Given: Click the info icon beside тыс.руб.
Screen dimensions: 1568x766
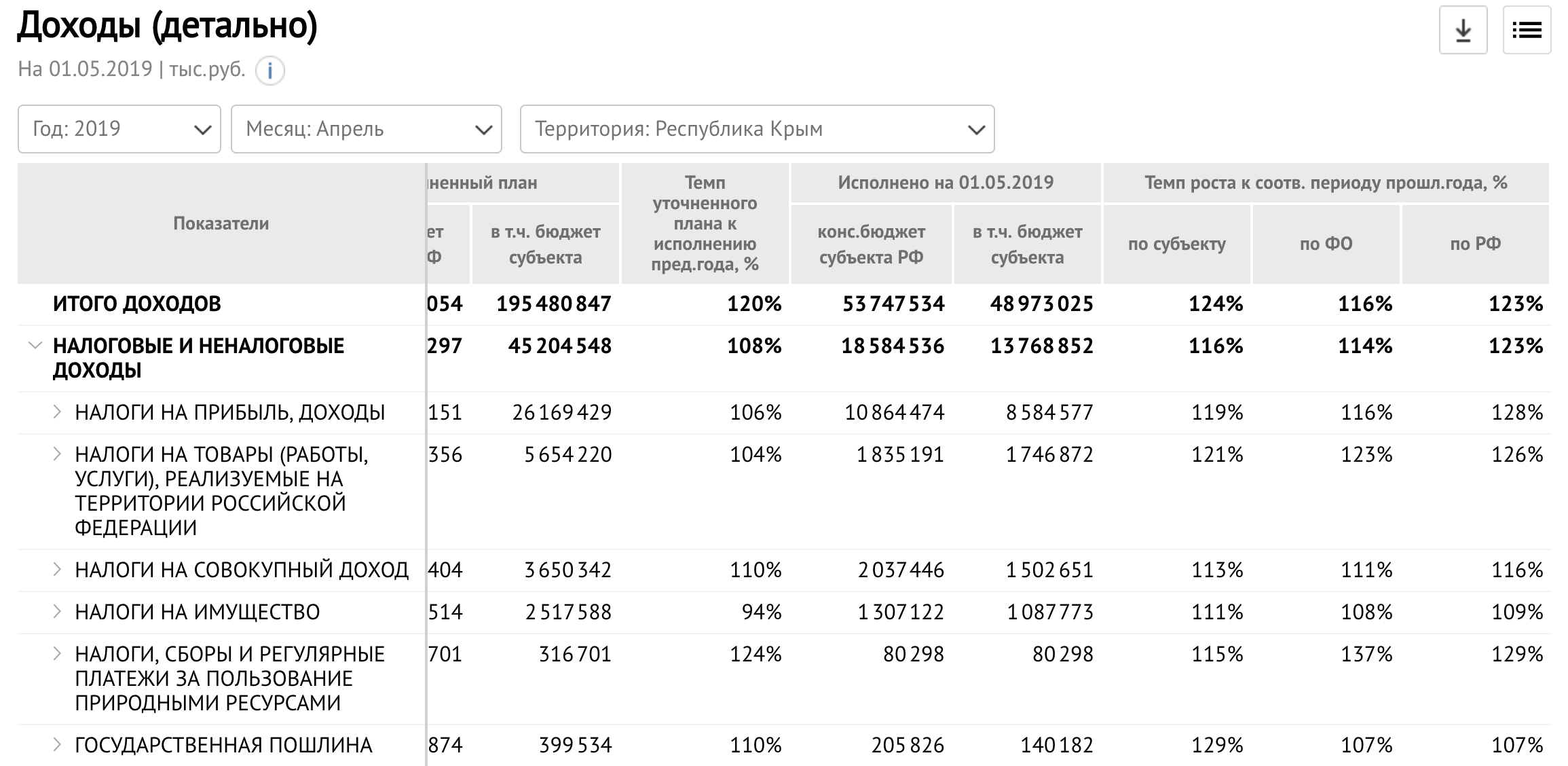Looking at the screenshot, I should pos(269,71).
